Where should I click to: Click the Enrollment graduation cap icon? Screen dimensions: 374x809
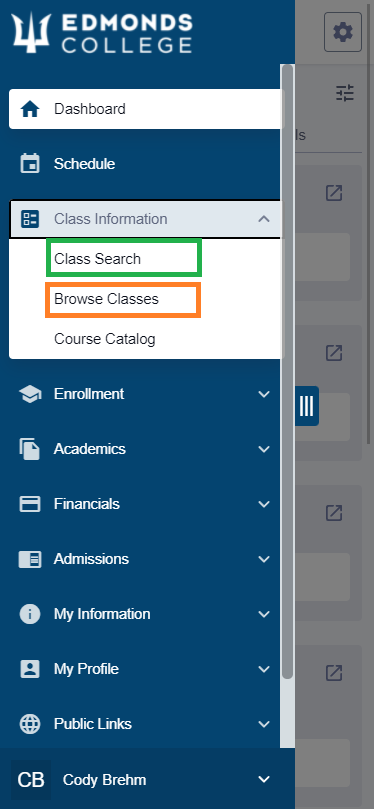[30, 395]
